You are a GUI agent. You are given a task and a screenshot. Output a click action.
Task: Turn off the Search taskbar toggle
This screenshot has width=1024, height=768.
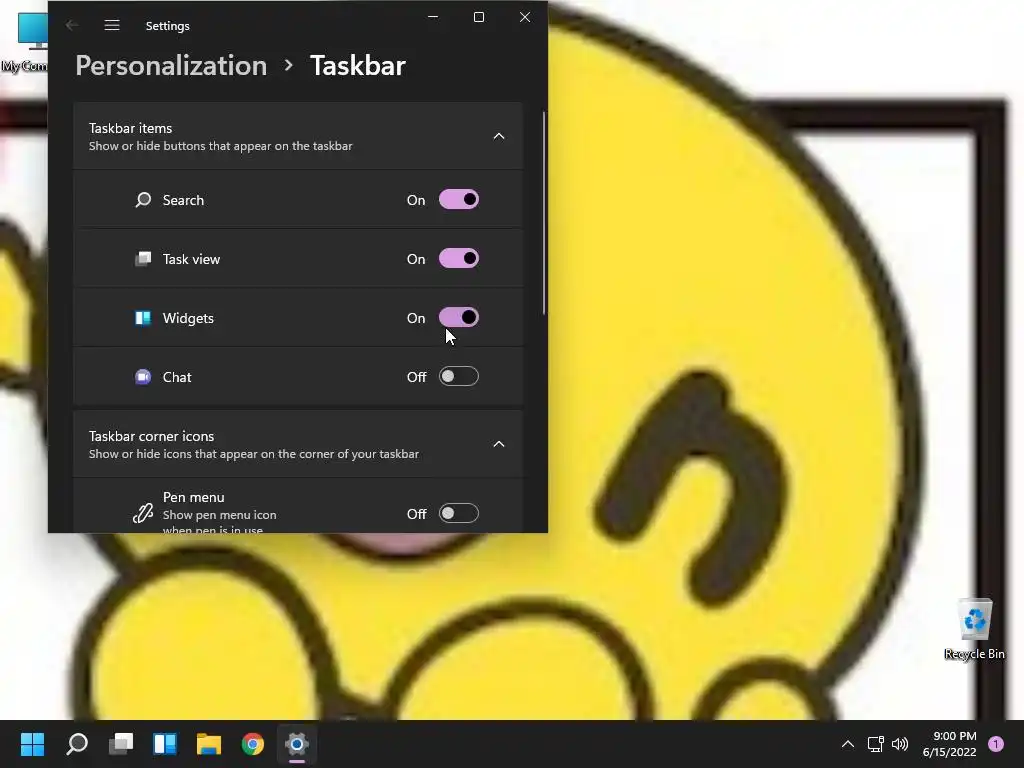458,199
